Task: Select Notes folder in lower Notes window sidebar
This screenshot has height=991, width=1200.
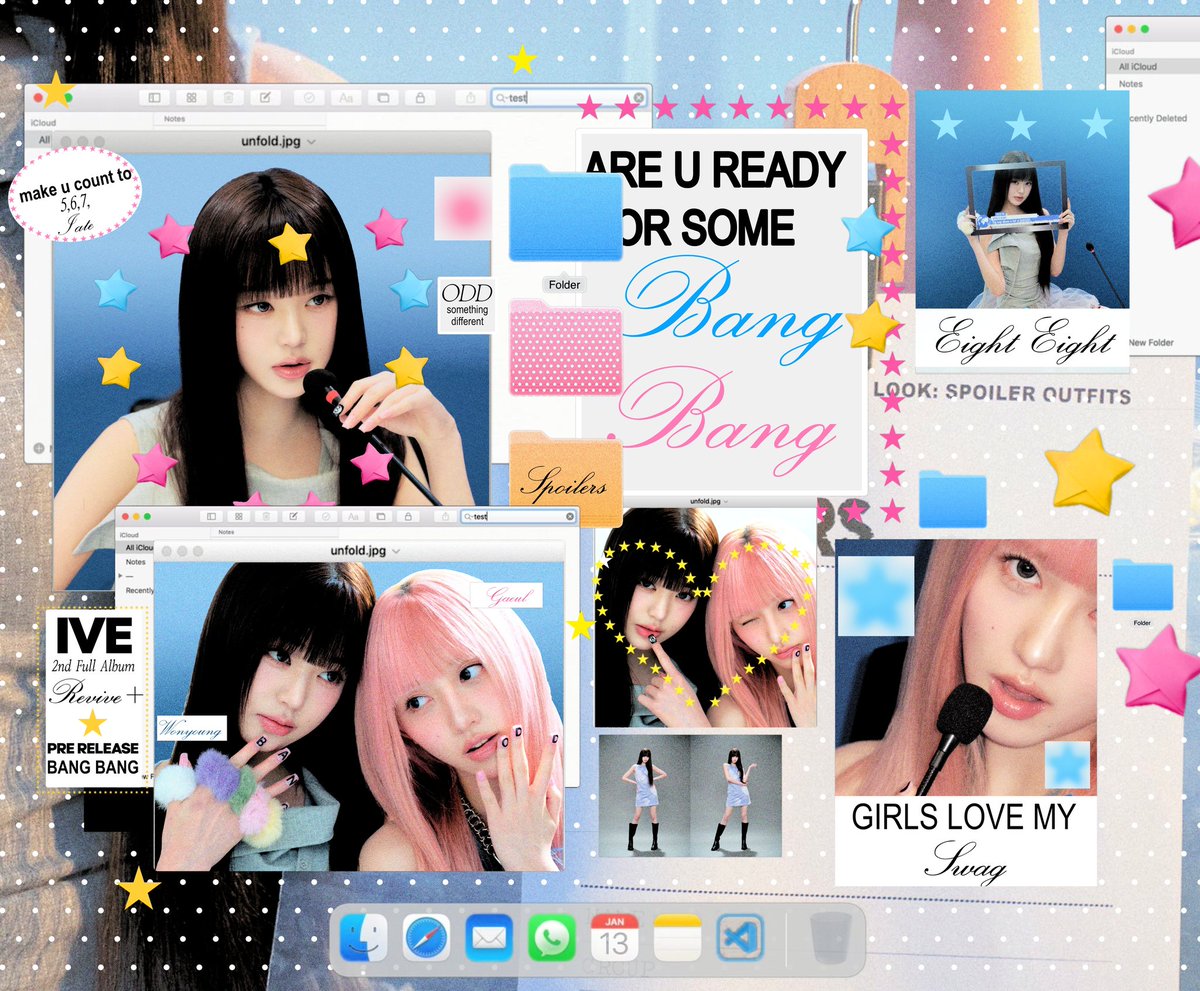Action: pos(136,562)
